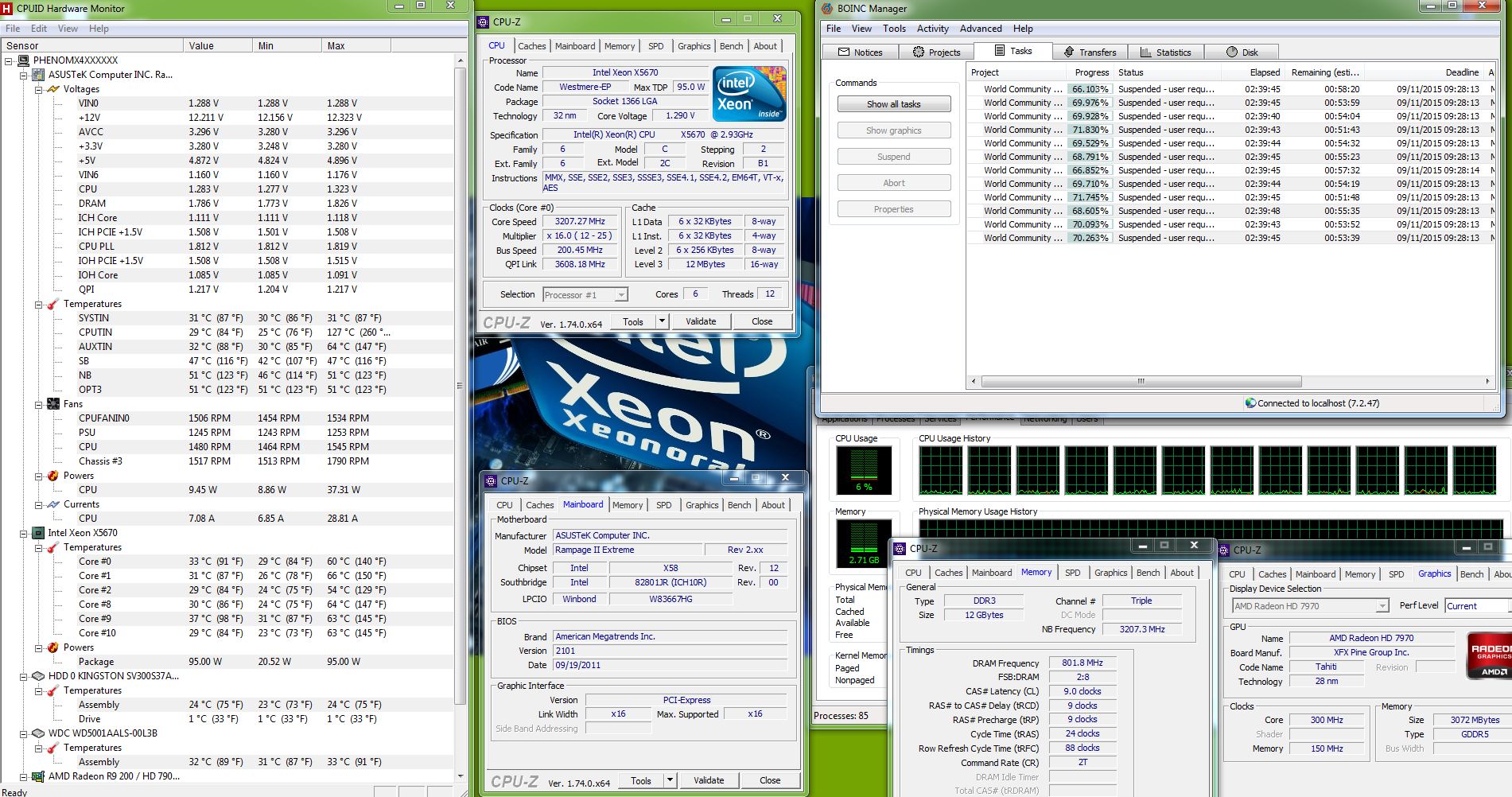
Task: Click Validate in the CPU-Z CPU window
Action: pyautogui.click(x=700, y=321)
